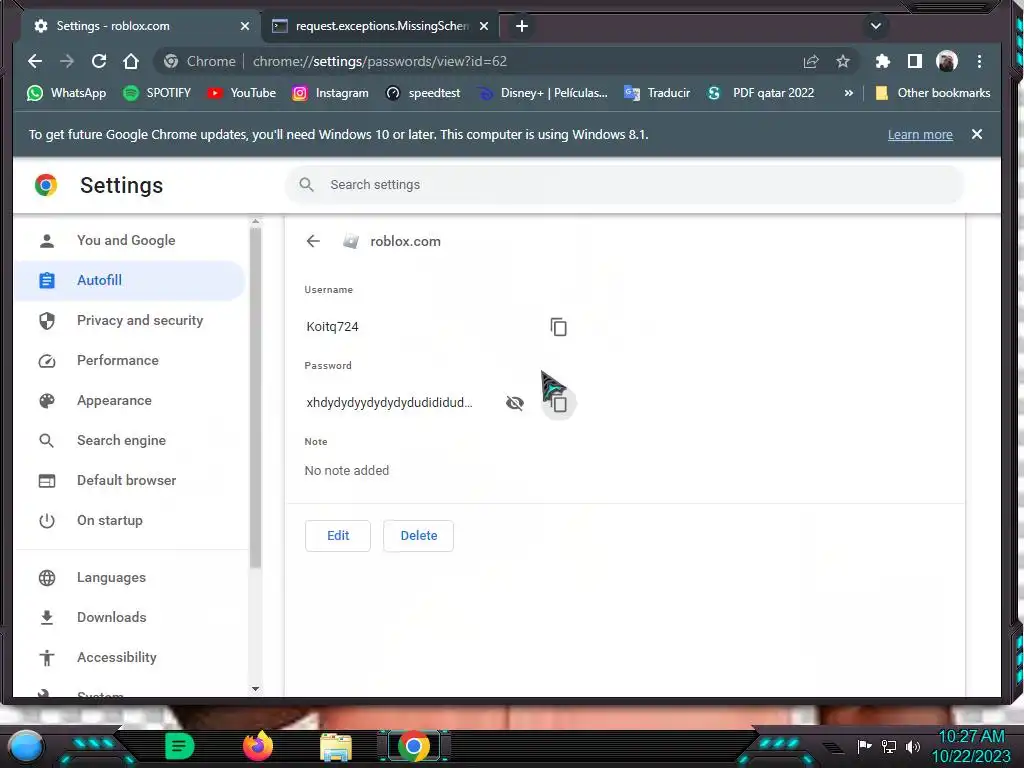1024x768 pixels.
Task: Open a new browser tab
Action: (x=521, y=26)
